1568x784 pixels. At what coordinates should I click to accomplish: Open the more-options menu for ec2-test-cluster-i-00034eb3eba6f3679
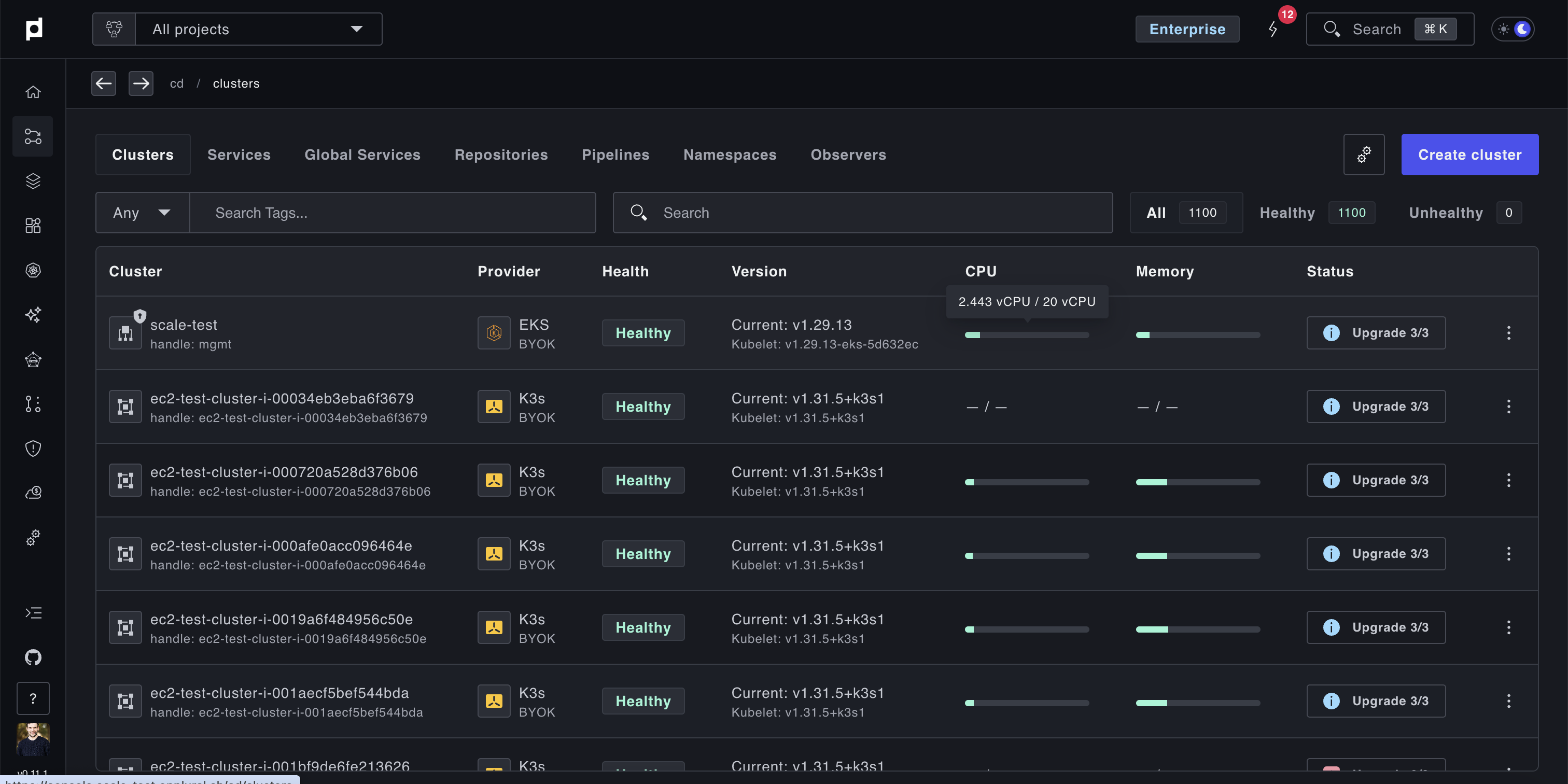click(x=1508, y=407)
